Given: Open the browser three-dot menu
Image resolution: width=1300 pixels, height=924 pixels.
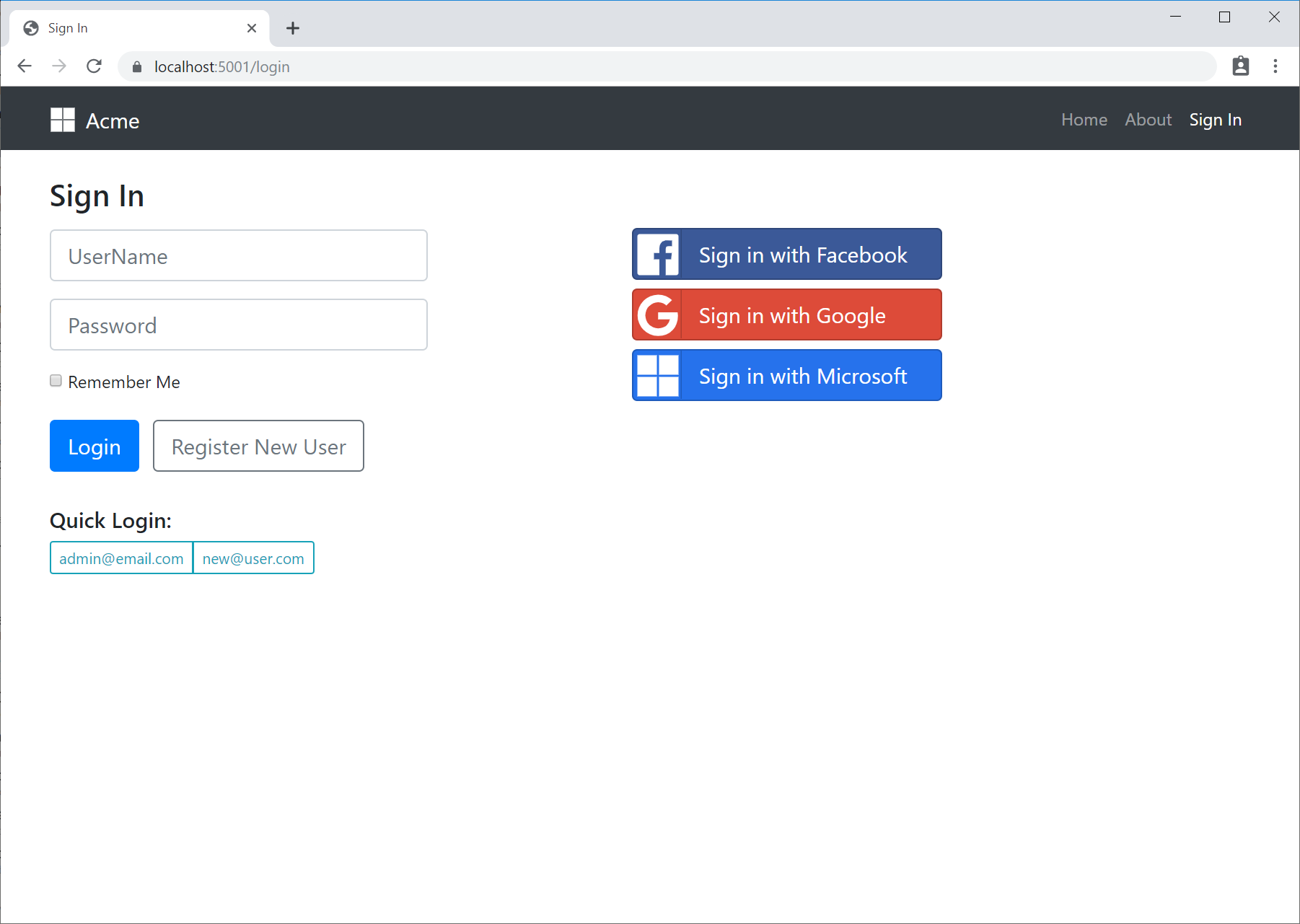Looking at the screenshot, I should point(1275,66).
